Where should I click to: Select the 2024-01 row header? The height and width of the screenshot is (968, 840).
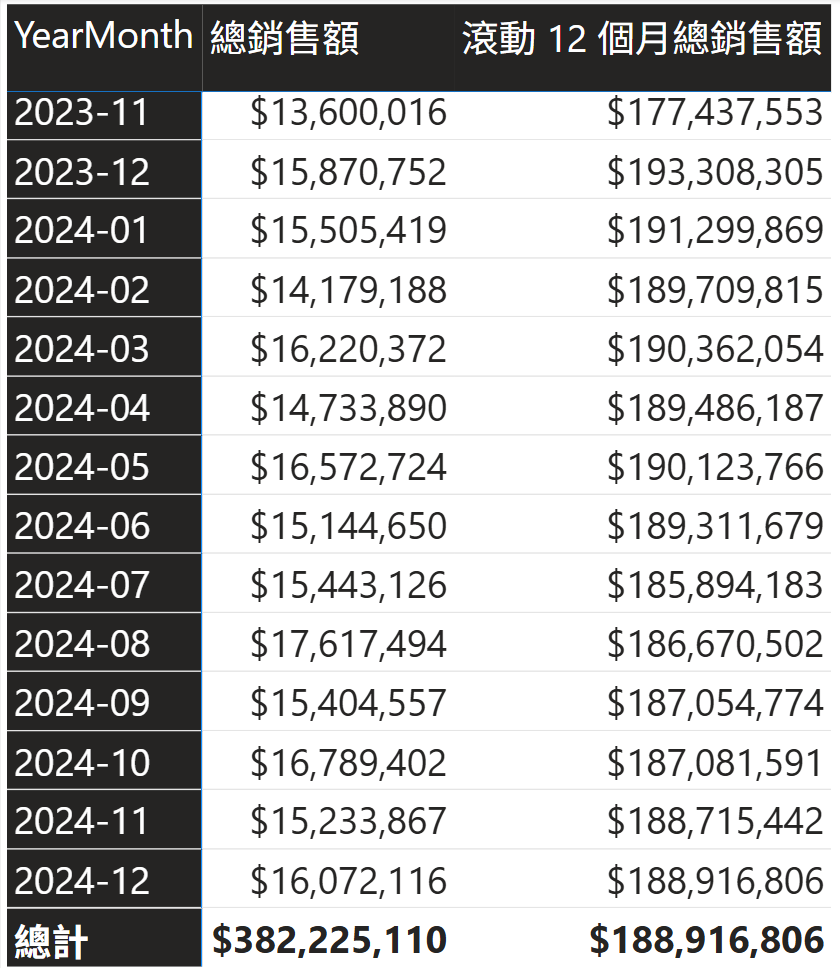pyautogui.click(x=104, y=228)
